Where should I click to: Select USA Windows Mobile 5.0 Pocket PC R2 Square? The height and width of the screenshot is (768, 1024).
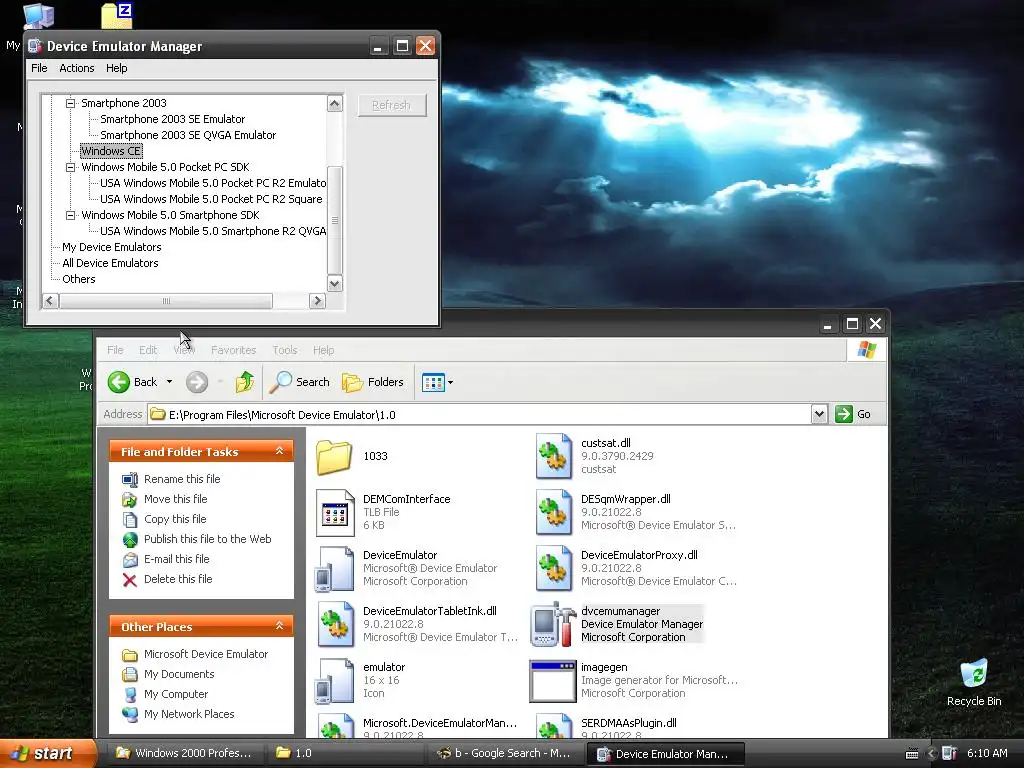(x=211, y=199)
